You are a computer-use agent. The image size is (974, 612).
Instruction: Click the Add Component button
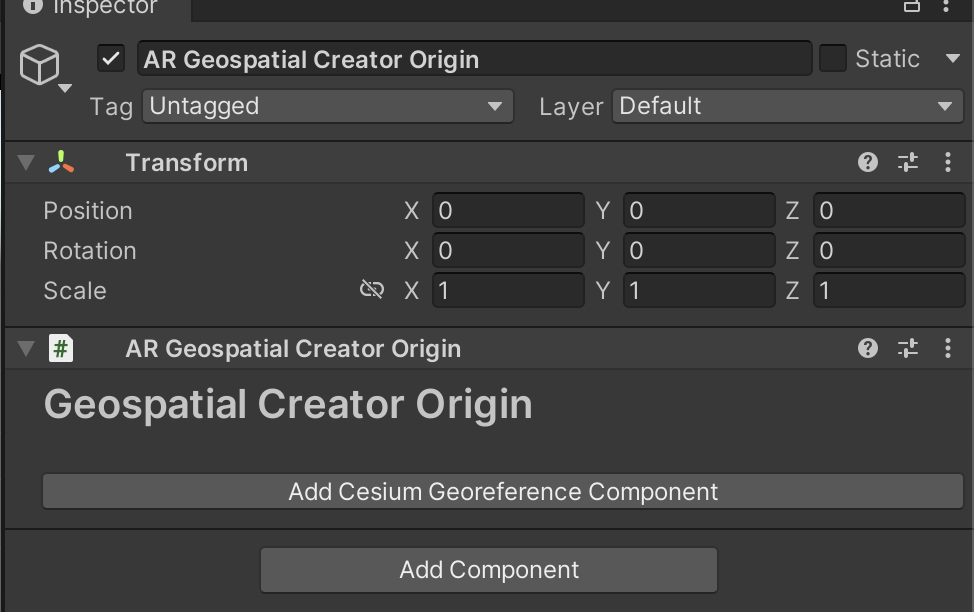[x=488, y=570]
